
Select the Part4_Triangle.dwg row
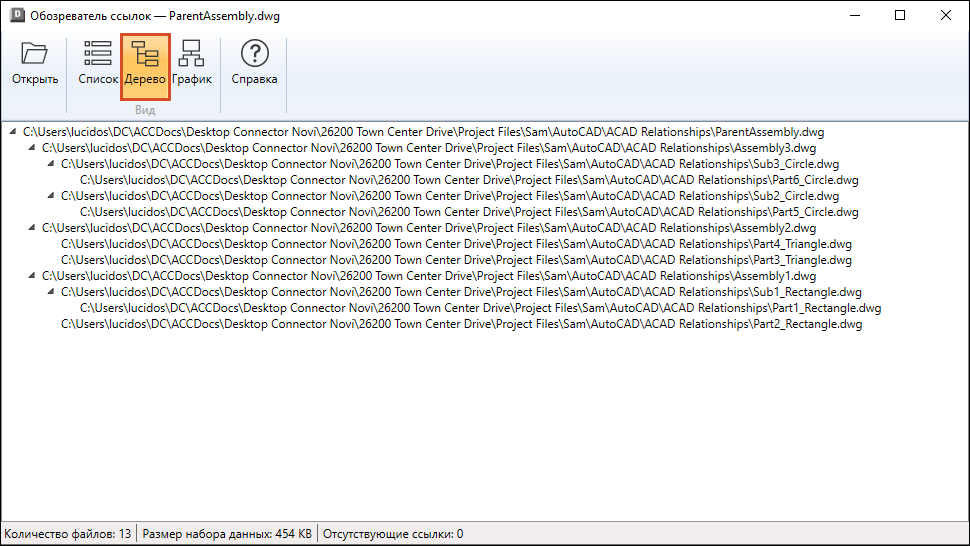[457, 244]
